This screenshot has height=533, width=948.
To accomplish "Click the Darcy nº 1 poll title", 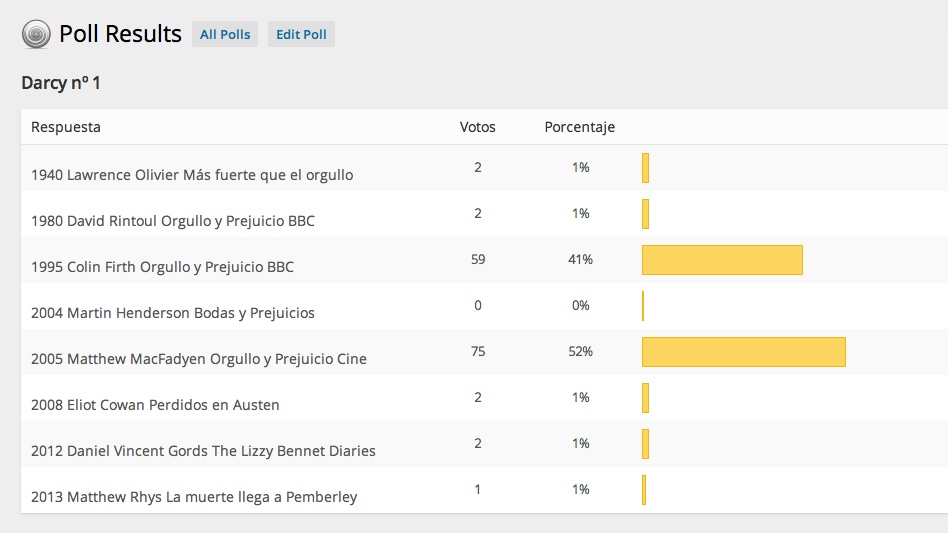I will [x=61, y=83].
